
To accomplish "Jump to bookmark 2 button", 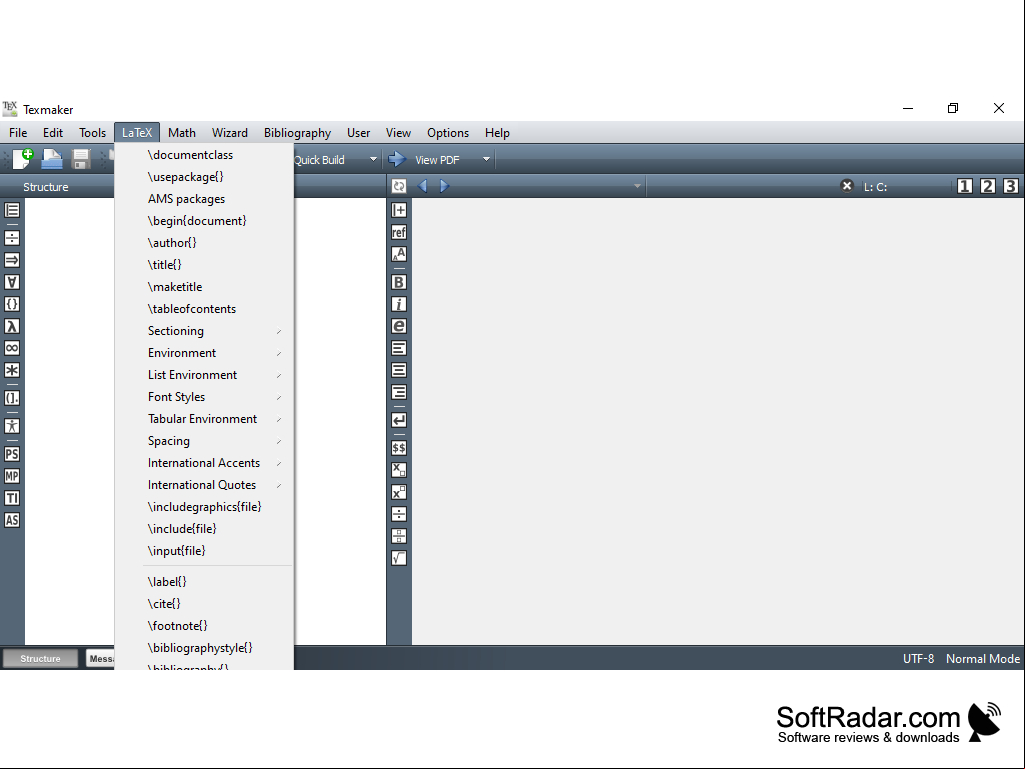I will [x=987, y=186].
